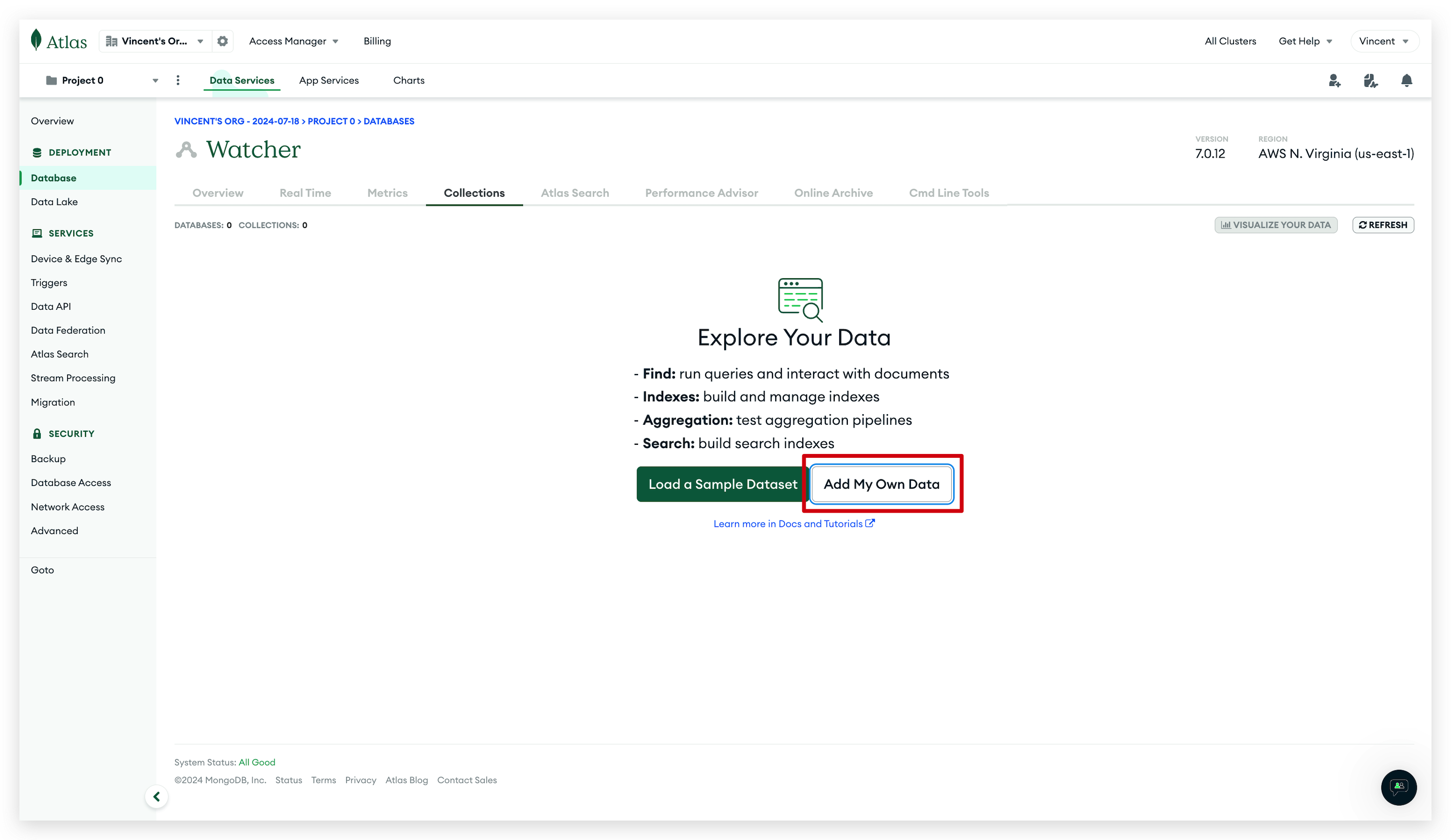Screen dimensions: 1451x840
Task: Click the Atlas leaf logo
Action: (59, 41)
